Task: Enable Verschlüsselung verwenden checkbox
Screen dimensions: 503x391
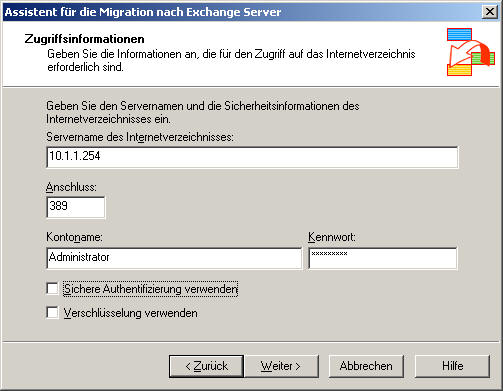Action: pos(52,313)
